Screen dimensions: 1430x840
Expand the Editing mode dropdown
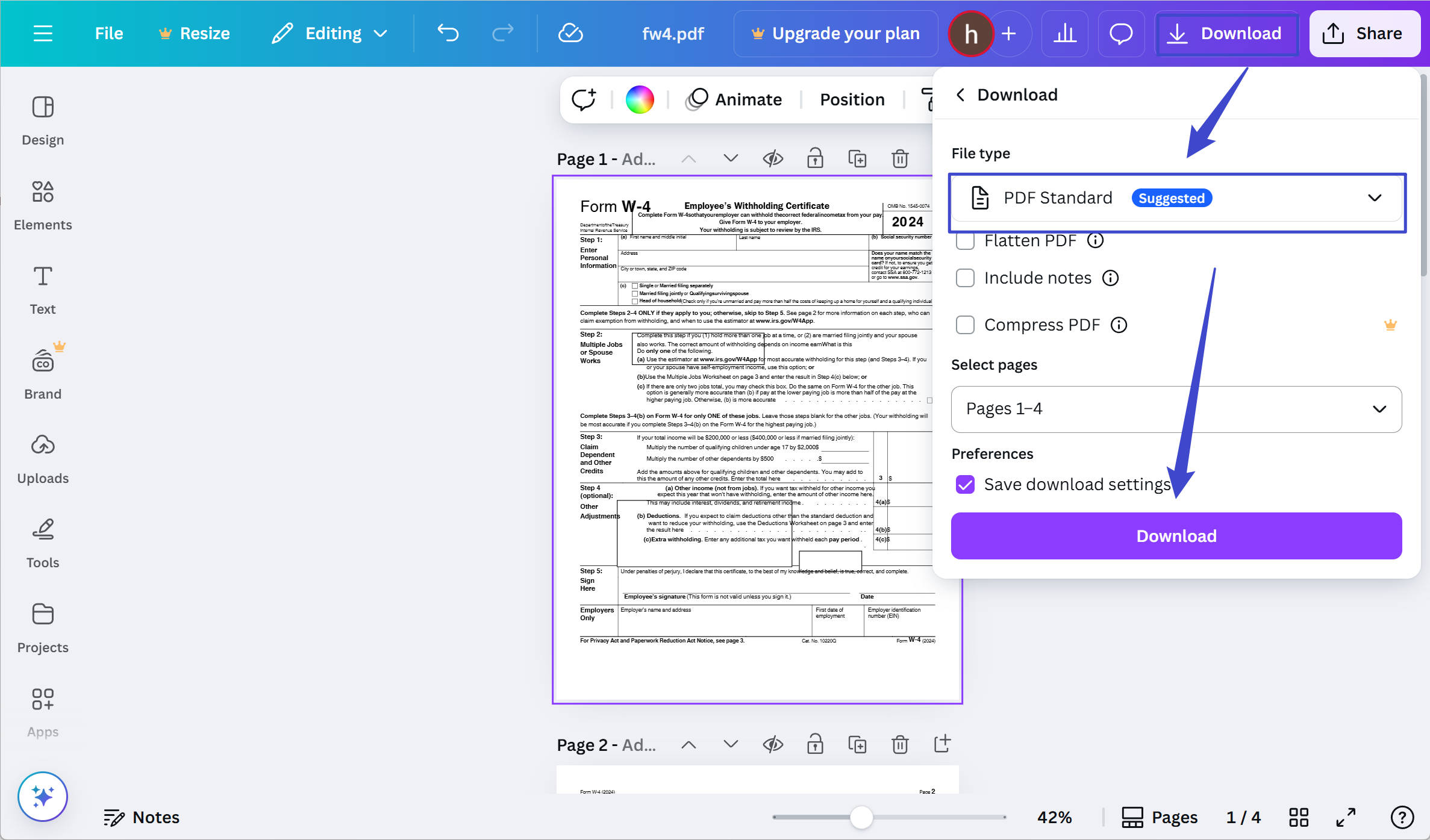329,33
